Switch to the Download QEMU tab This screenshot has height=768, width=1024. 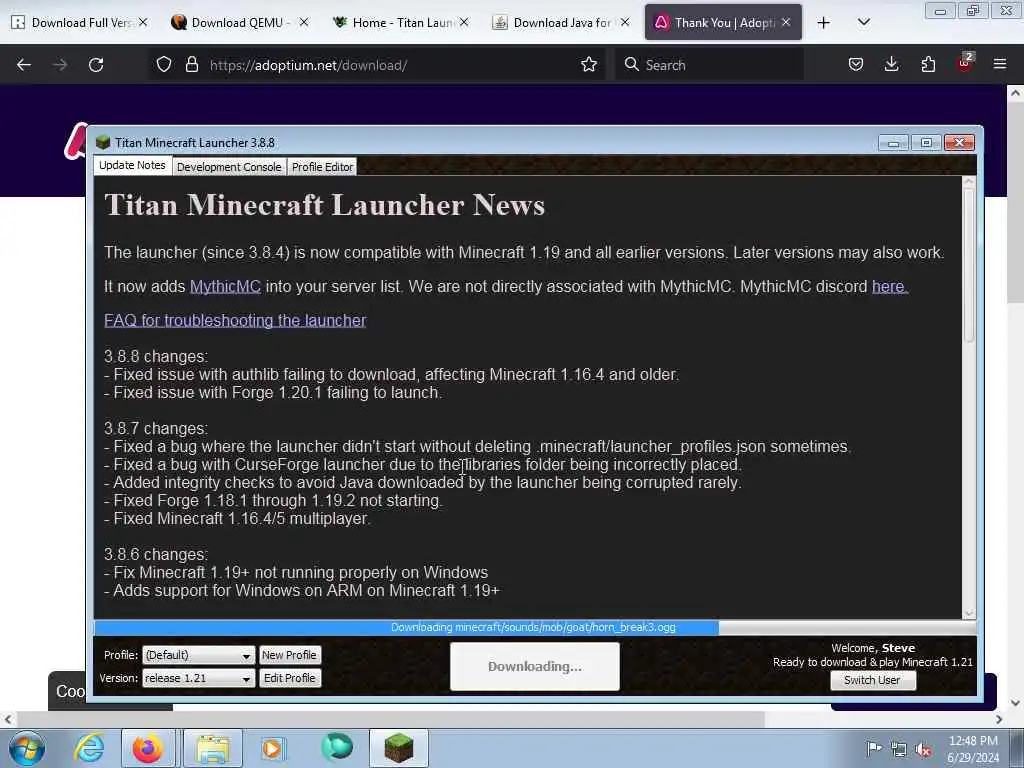(x=238, y=23)
